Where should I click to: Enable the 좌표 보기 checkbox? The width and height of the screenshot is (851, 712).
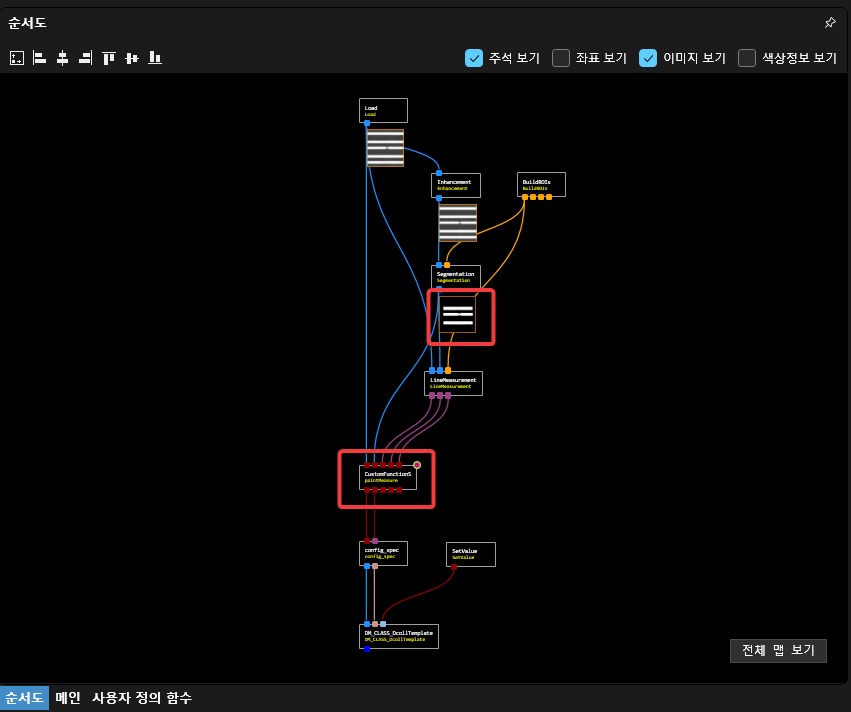561,58
